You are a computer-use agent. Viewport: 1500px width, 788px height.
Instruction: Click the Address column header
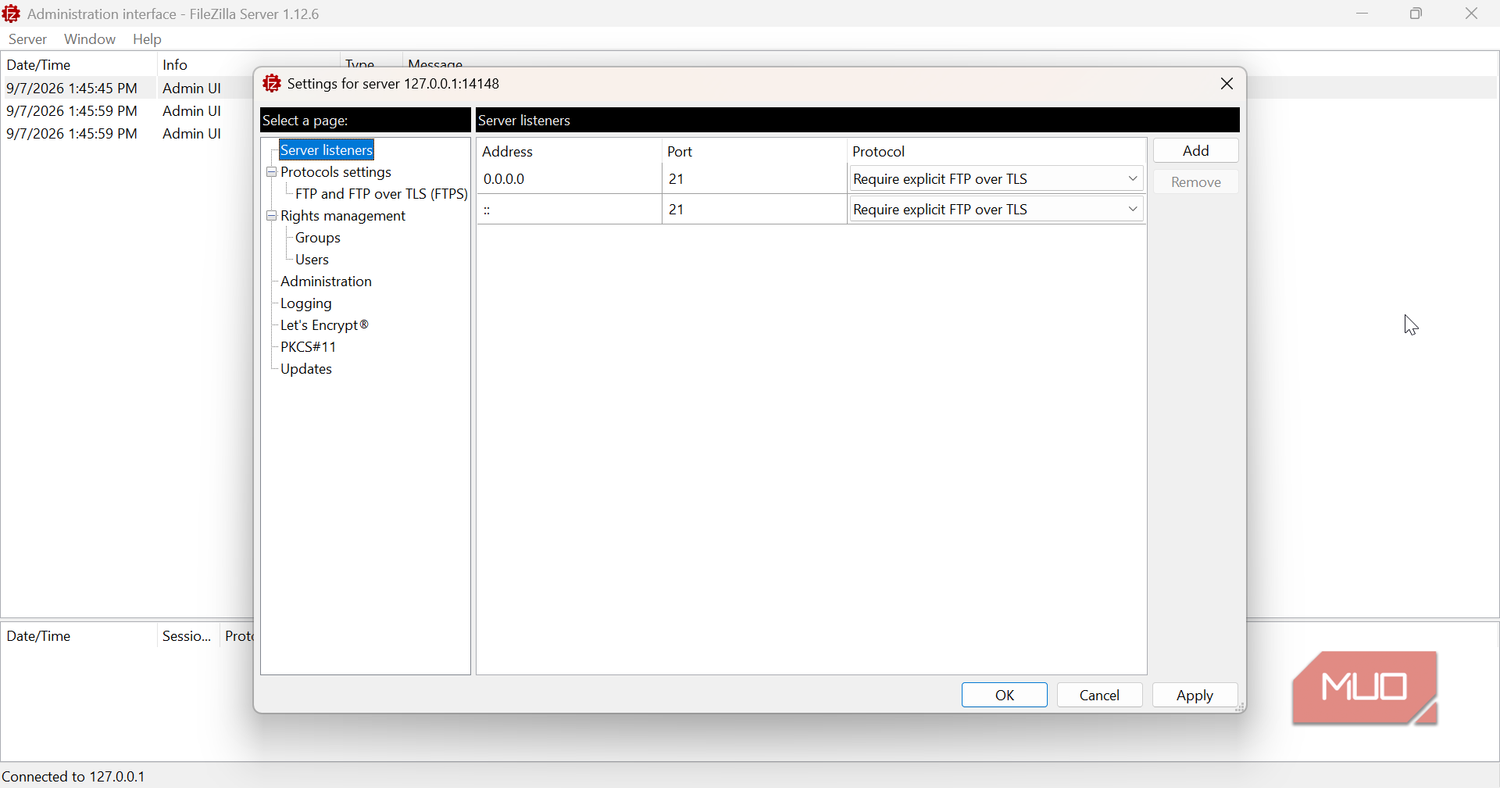[569, 152]
